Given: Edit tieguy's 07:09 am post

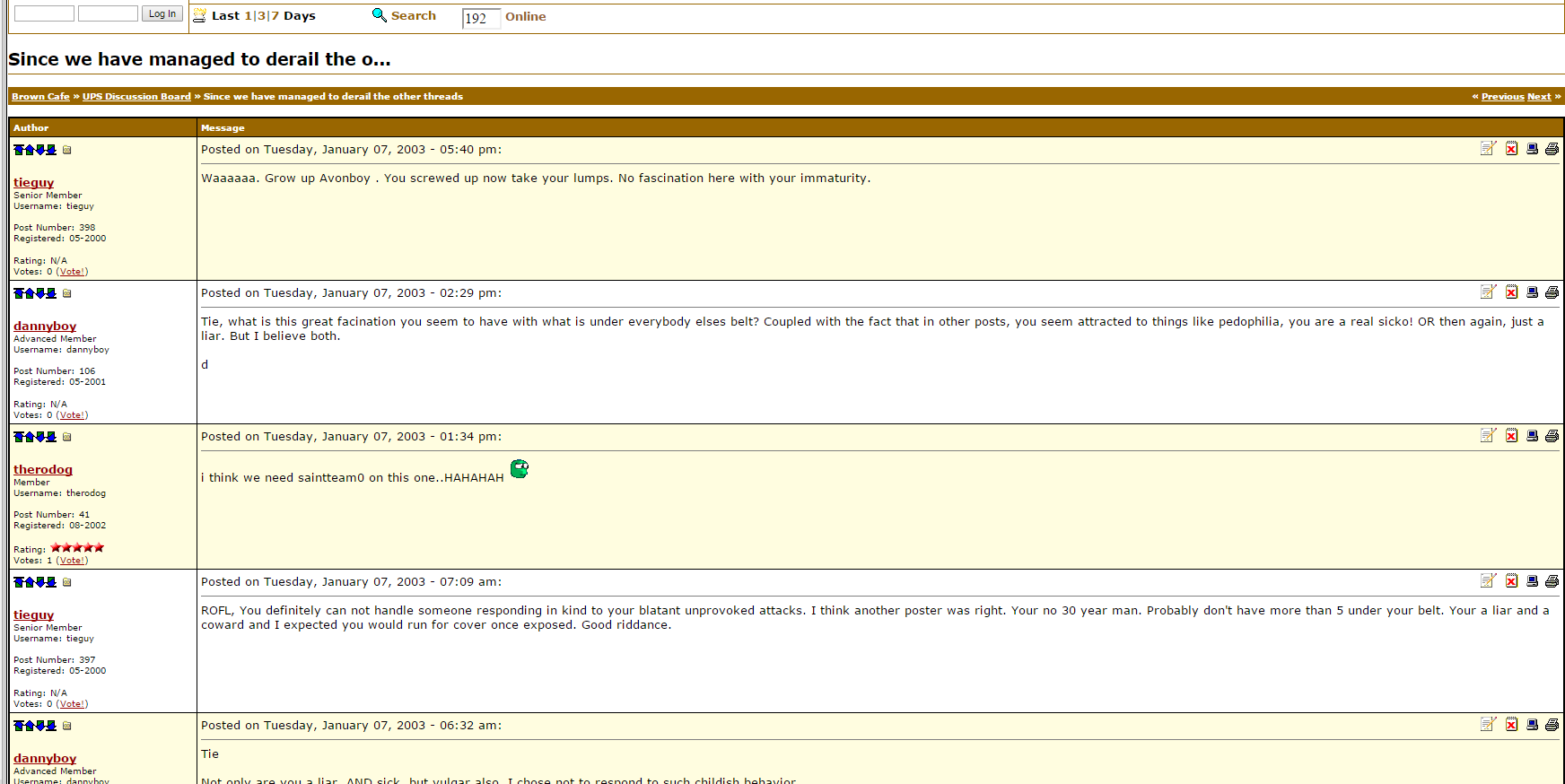Looking at the screenshot, I should pos(1489,581).
